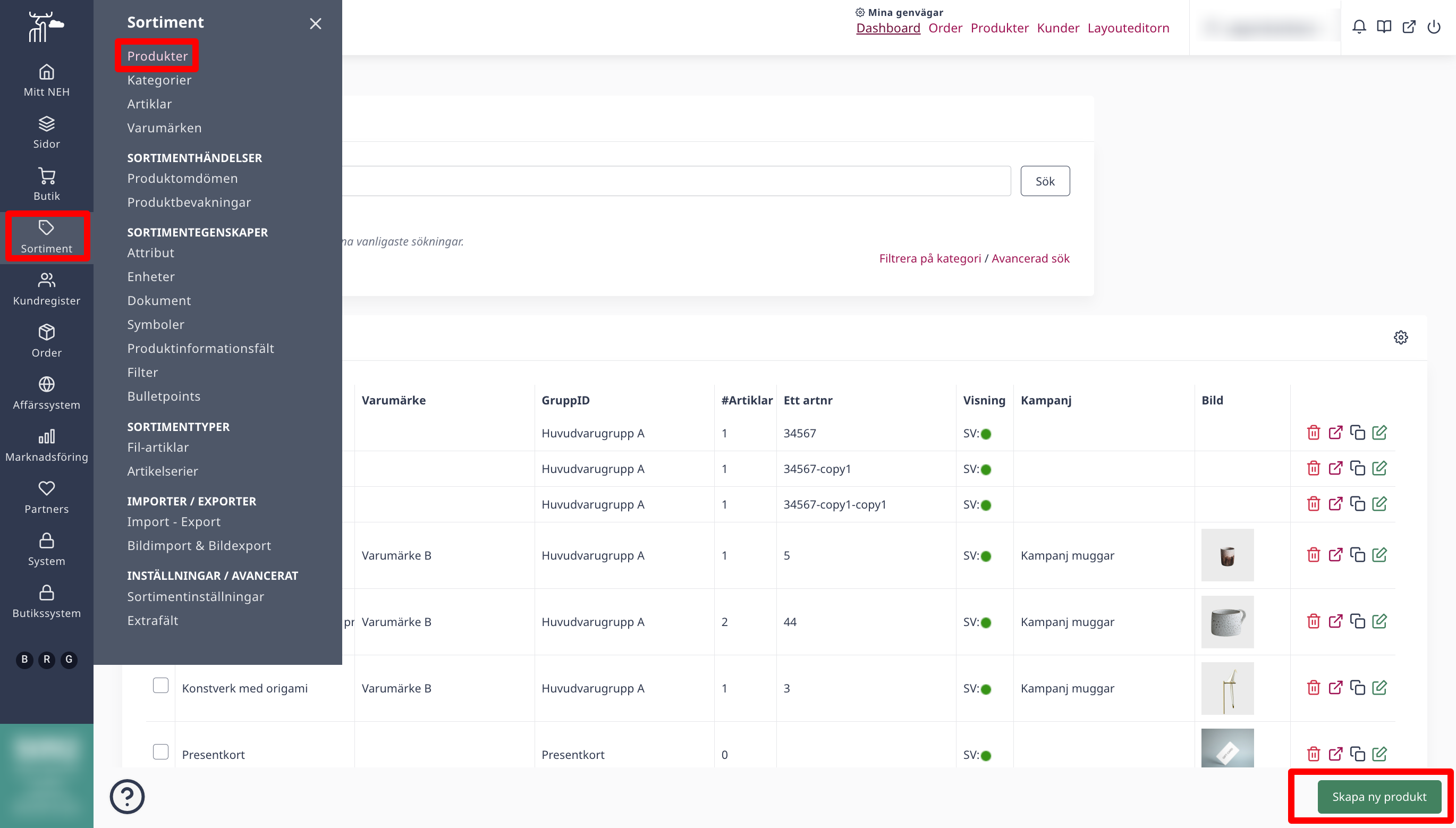Open Artikelserier menu entry
1456x828 pixels.
(163, 471)
